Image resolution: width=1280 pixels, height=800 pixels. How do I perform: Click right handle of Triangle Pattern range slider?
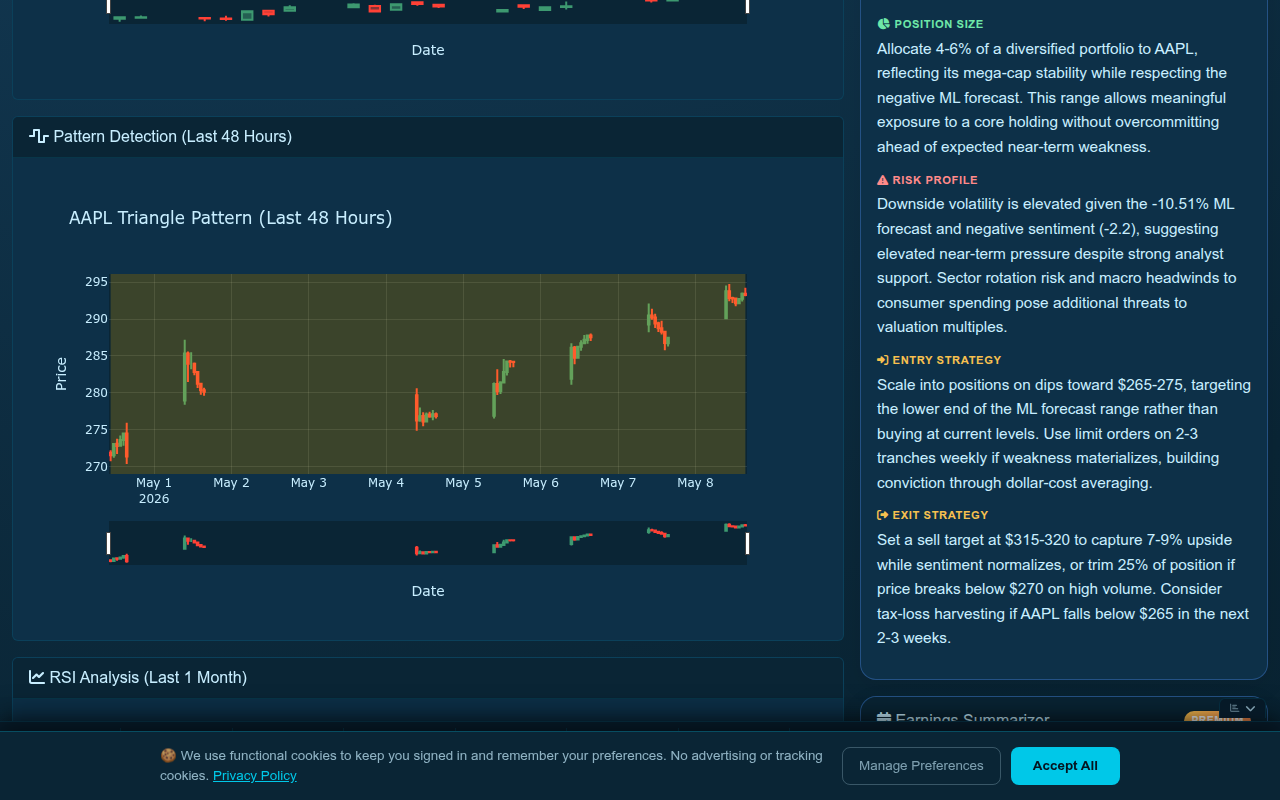pyautogui.click(x=747, y=543)
